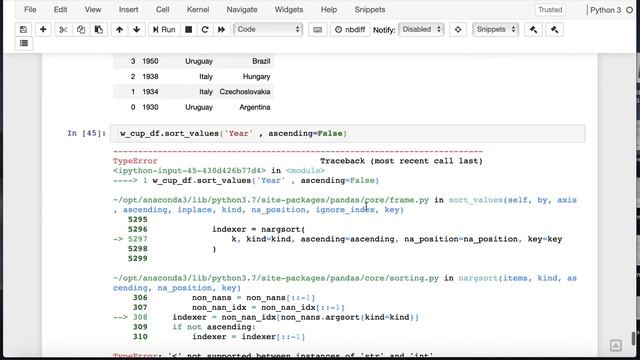Move selected cell up arrow

[x=119, y=29]
